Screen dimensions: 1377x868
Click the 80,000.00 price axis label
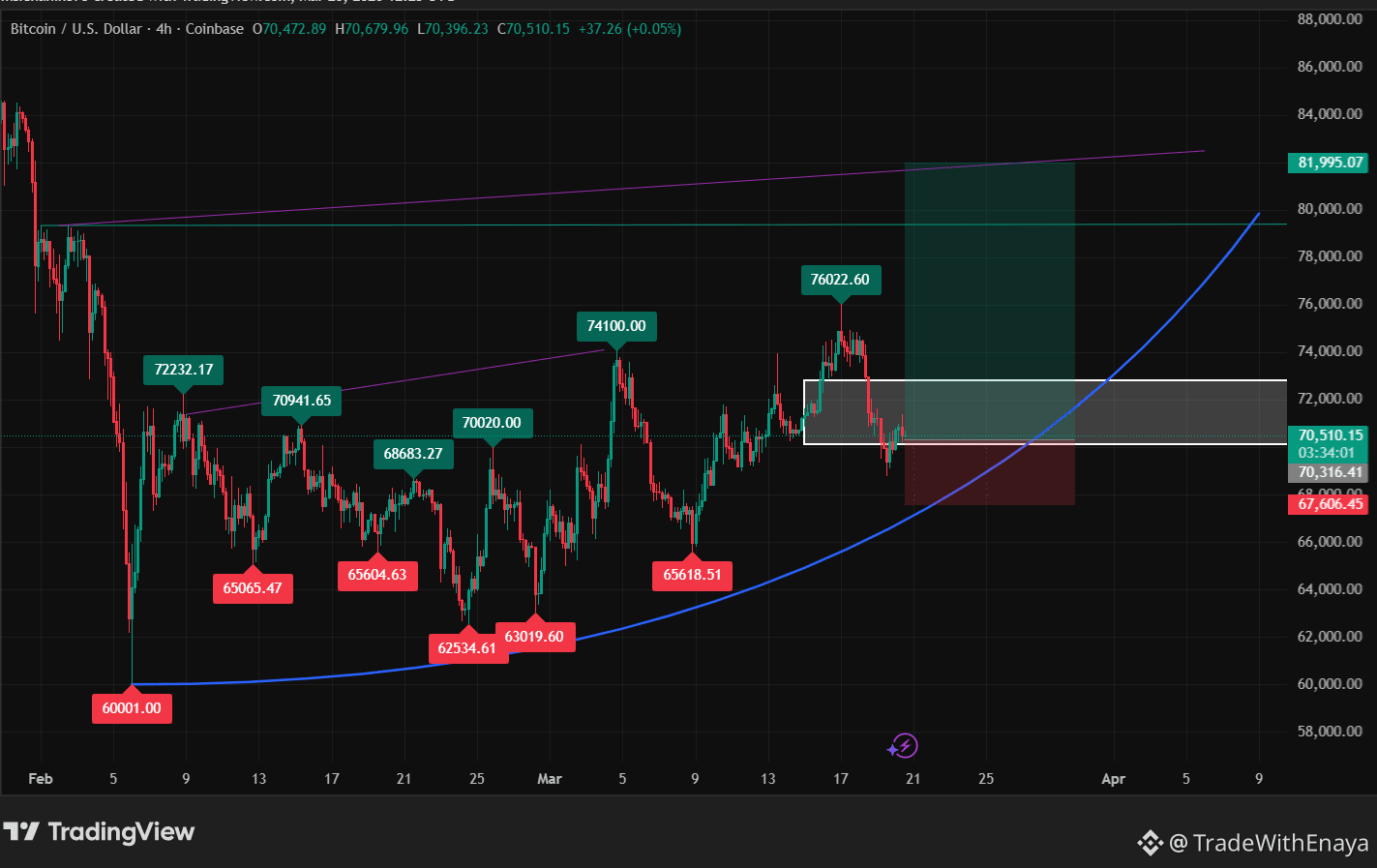pyautogui.click(x=1330, y=209)
